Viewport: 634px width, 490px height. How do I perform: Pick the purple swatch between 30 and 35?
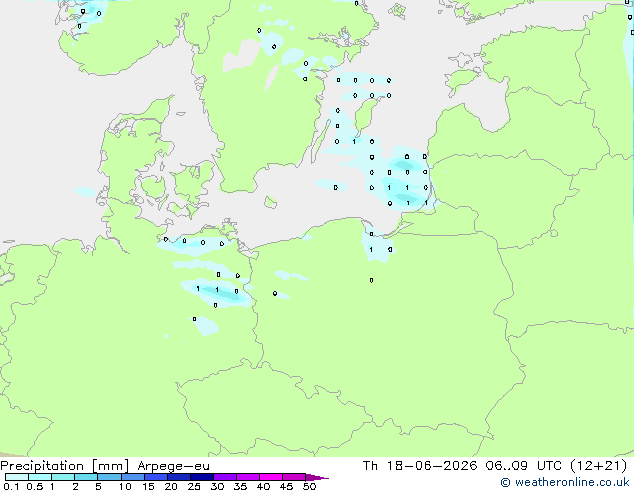[225, 477]
